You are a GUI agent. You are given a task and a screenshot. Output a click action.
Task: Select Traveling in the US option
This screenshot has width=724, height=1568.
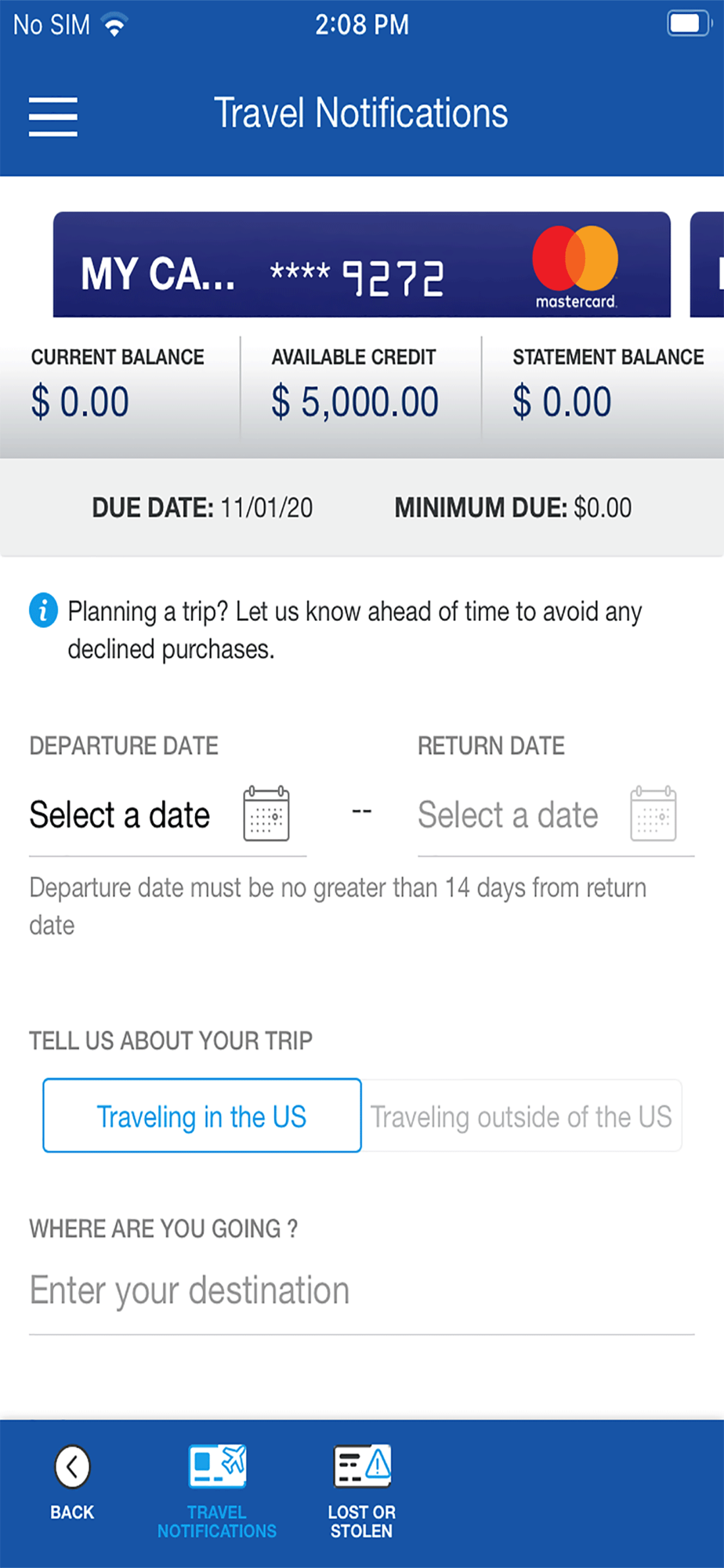point(202,1116)
